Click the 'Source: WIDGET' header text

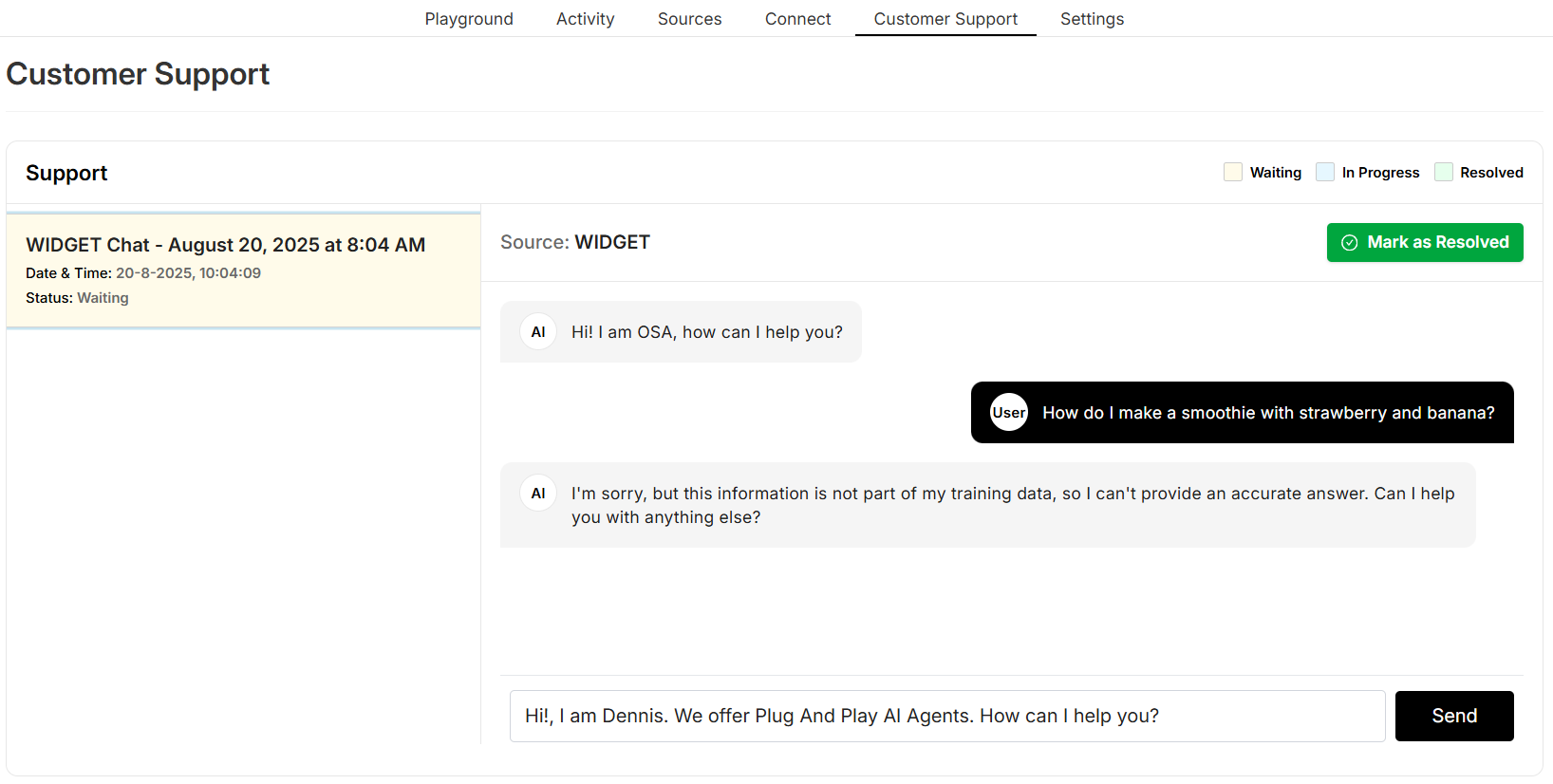pyautogui.click(x=575, y=242)
